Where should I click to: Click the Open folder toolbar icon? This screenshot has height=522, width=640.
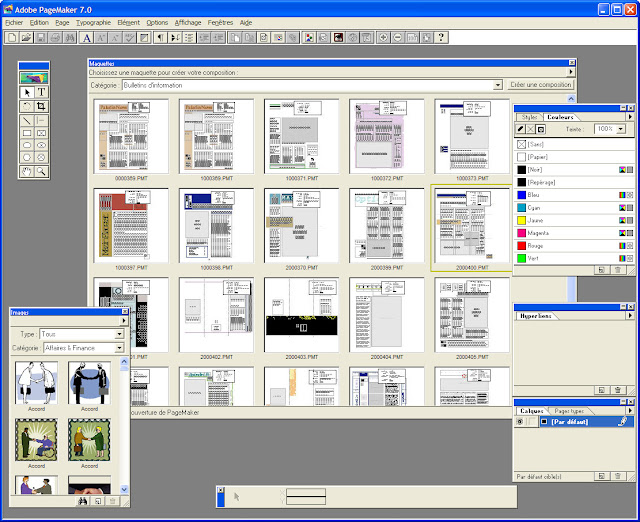[26, 38]
